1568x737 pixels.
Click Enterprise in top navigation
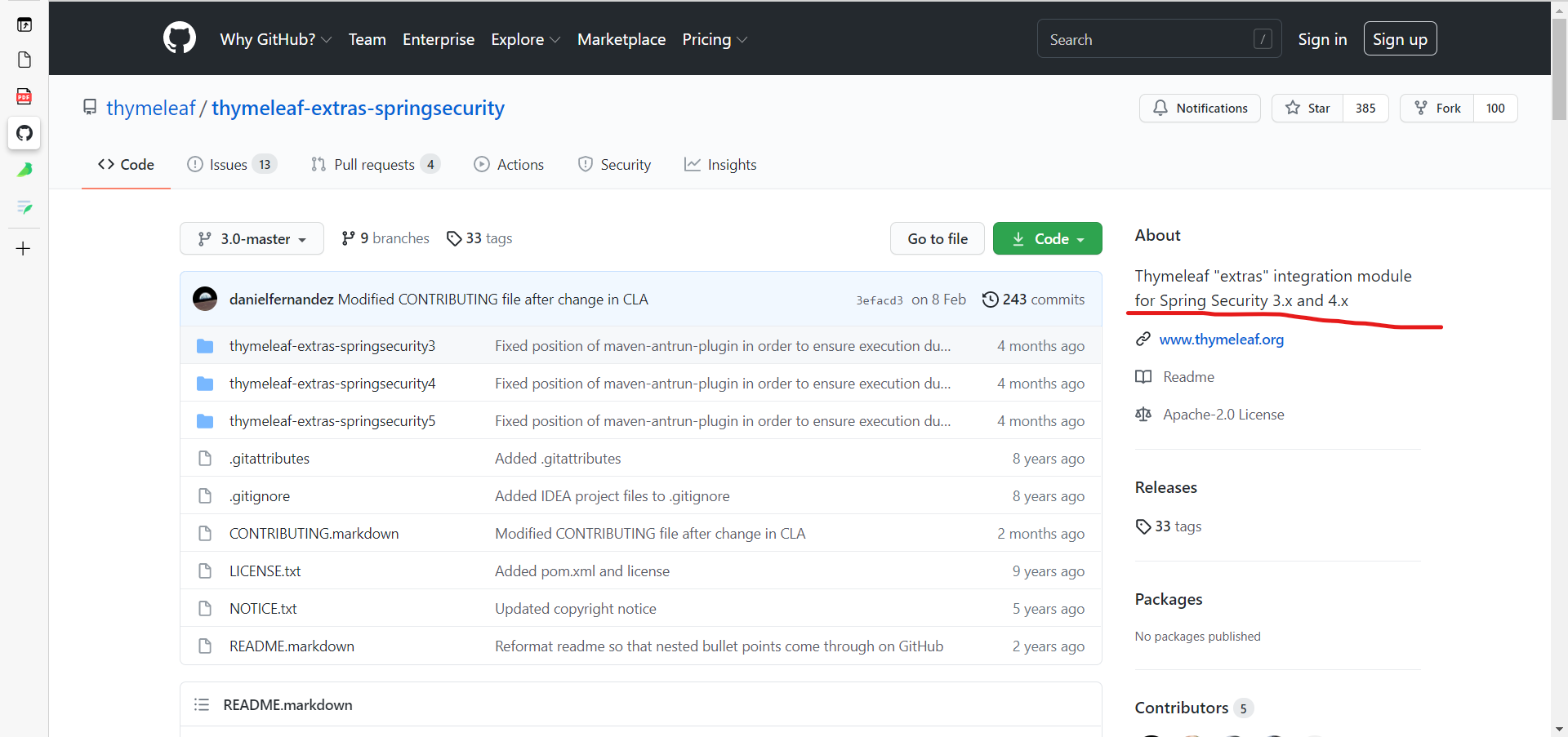[x=439, y=39]
